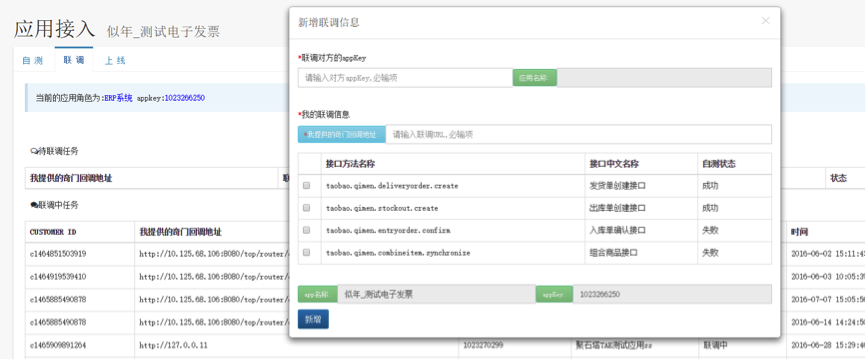The width and height of the screenshot is (866, 360).
Task: Switch to the 上线 tab
Action: pyautogui.click(x=115, y=60)
